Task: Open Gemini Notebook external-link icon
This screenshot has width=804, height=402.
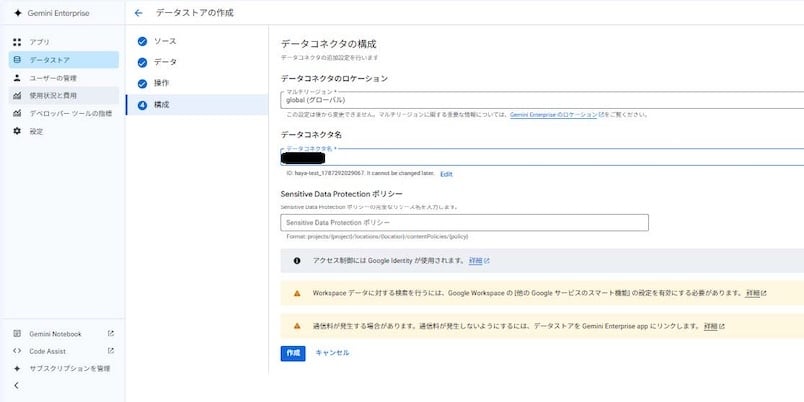Action: 111,333
